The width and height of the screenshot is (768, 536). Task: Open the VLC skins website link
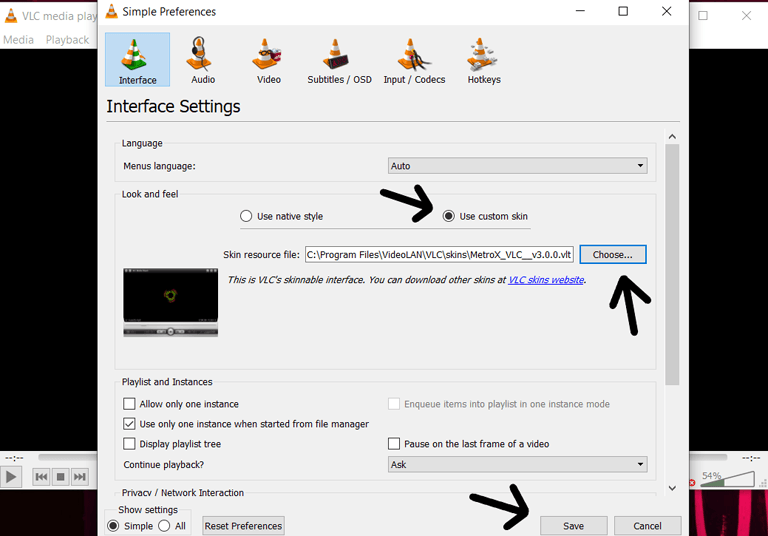(546, 280)
